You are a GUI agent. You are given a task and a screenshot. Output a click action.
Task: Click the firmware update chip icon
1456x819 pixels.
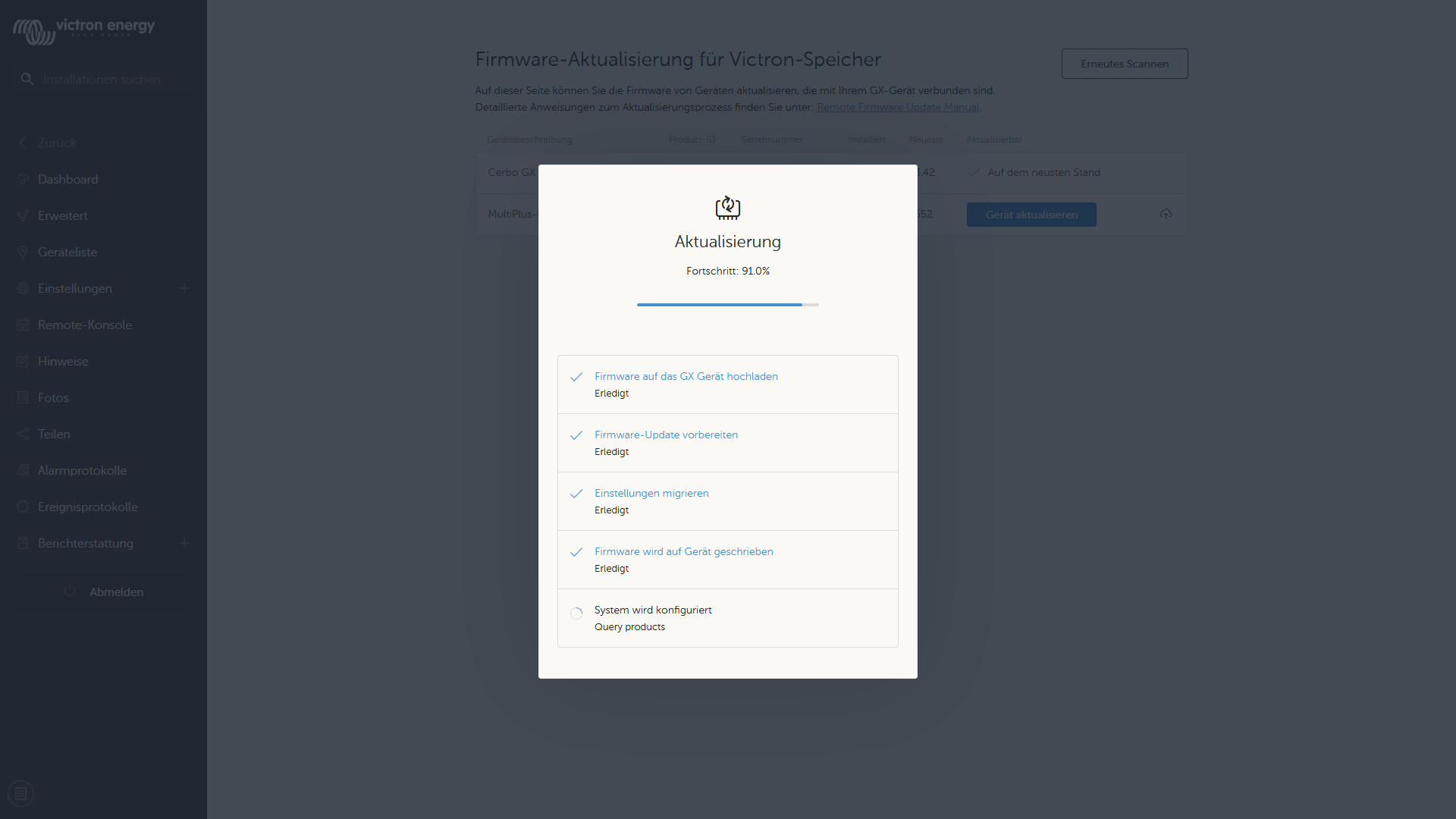(x=728, y=208)
